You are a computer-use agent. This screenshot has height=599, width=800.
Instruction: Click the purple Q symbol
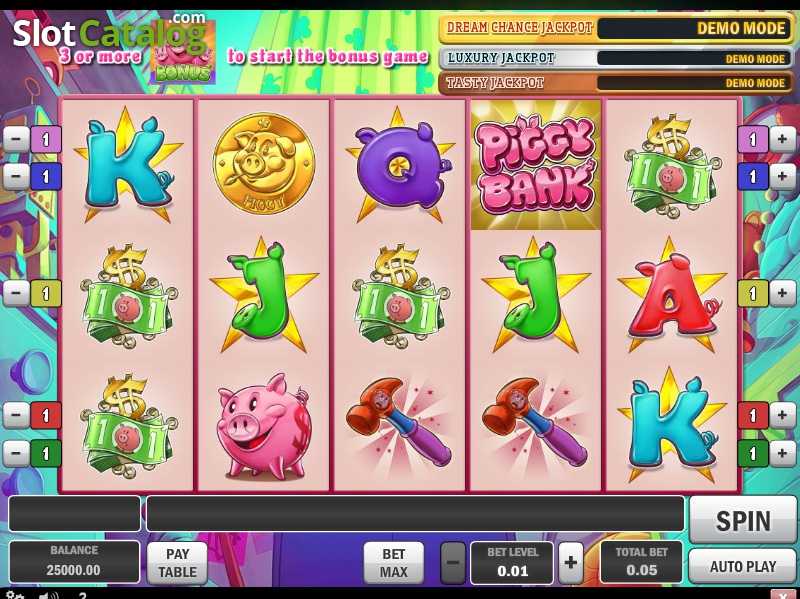click(400, 165)
